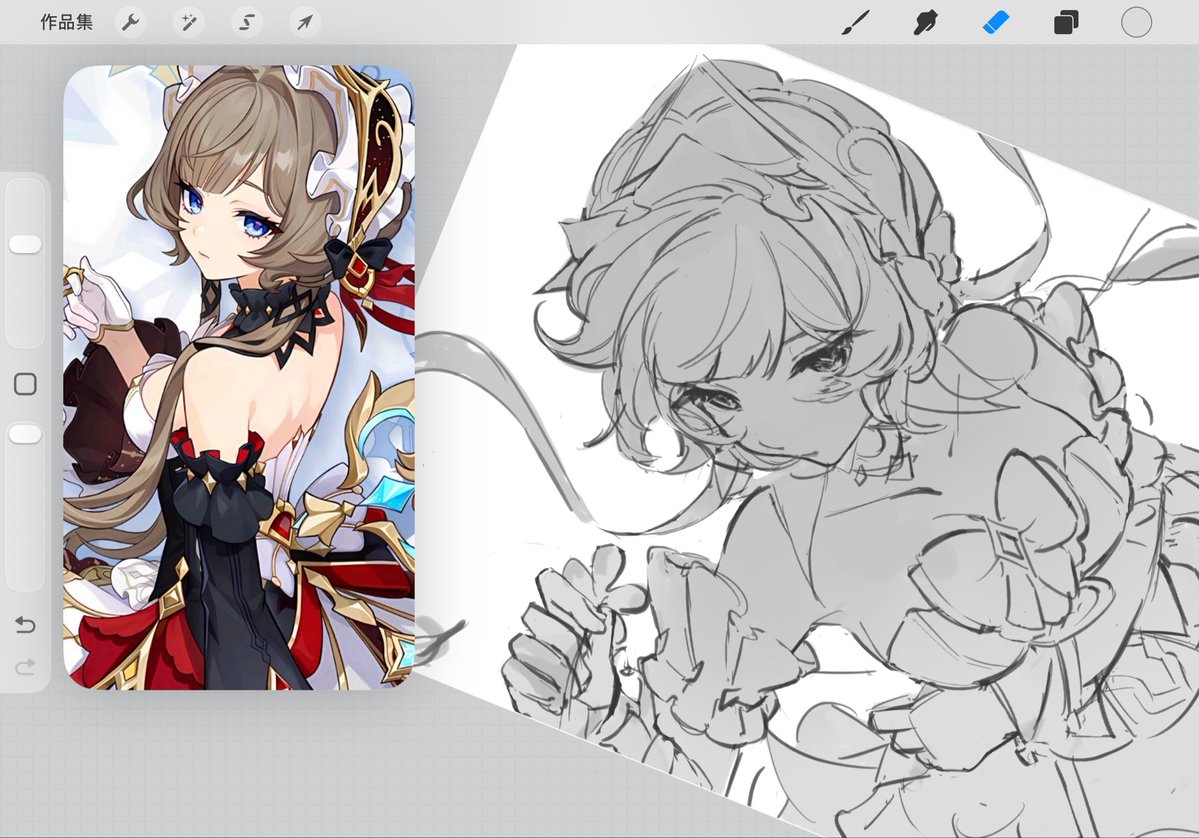Select the Smudge finger tool
1199x838 pixels.
(925, 22)
